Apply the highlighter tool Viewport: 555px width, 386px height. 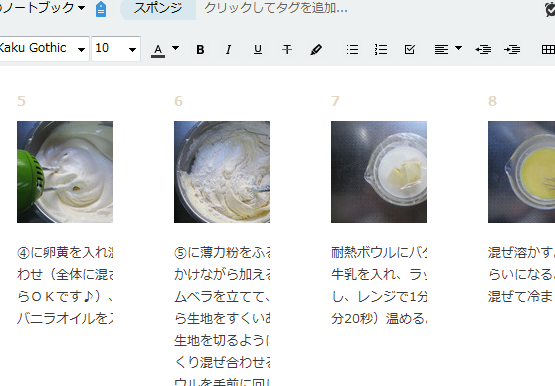[x=316, y=50]
